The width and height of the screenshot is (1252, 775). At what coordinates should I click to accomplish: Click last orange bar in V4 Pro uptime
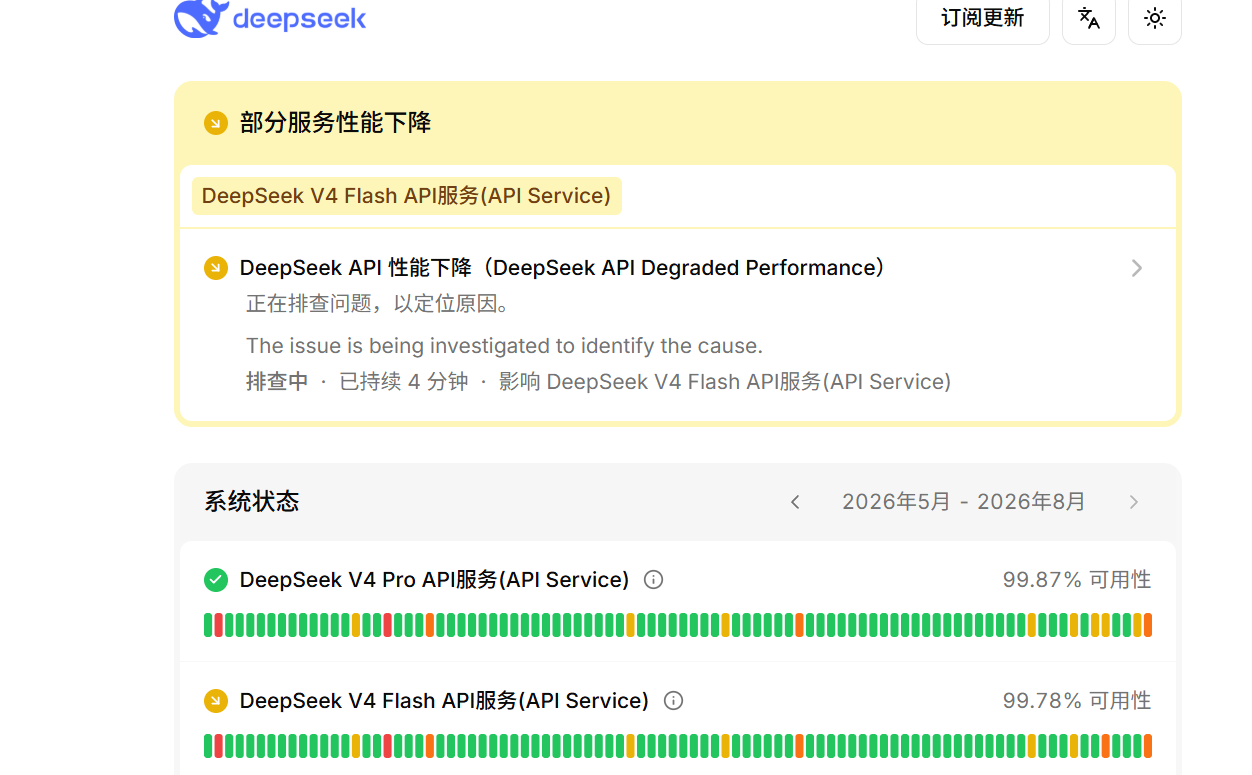(x=1148, y=625)
